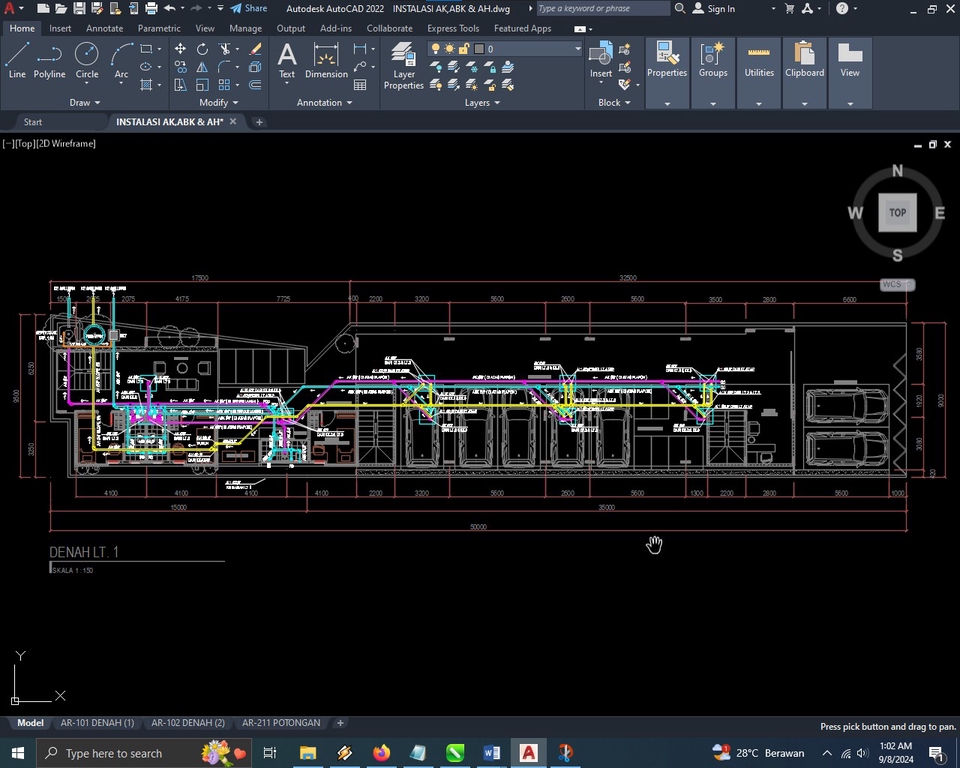The height and width of the screenshot is (768, 960).
Task: Click the Erase tool icon
Action: [x=255, y=49]
